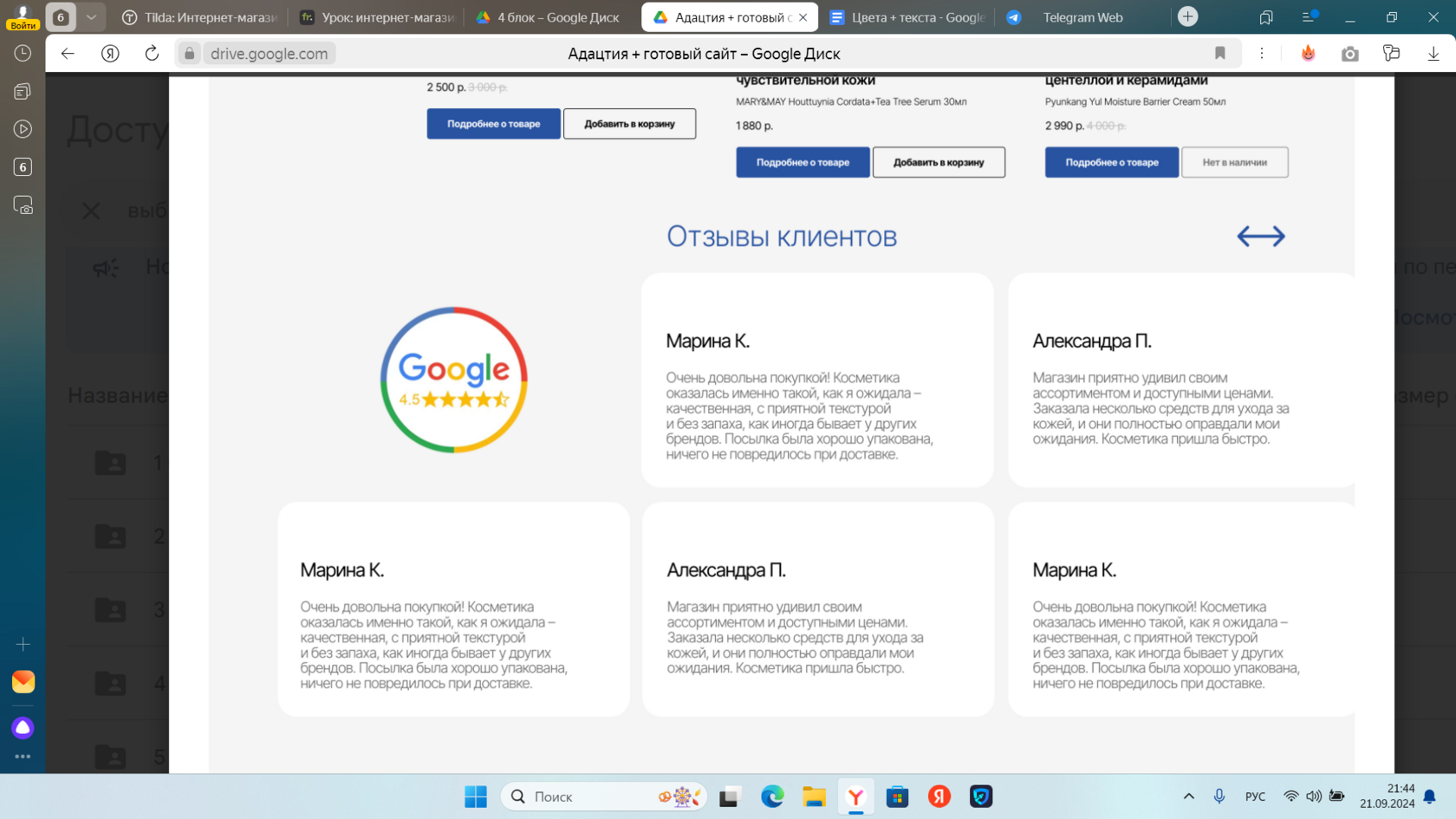Close the Drive preview with the X

tap(91, 211)
